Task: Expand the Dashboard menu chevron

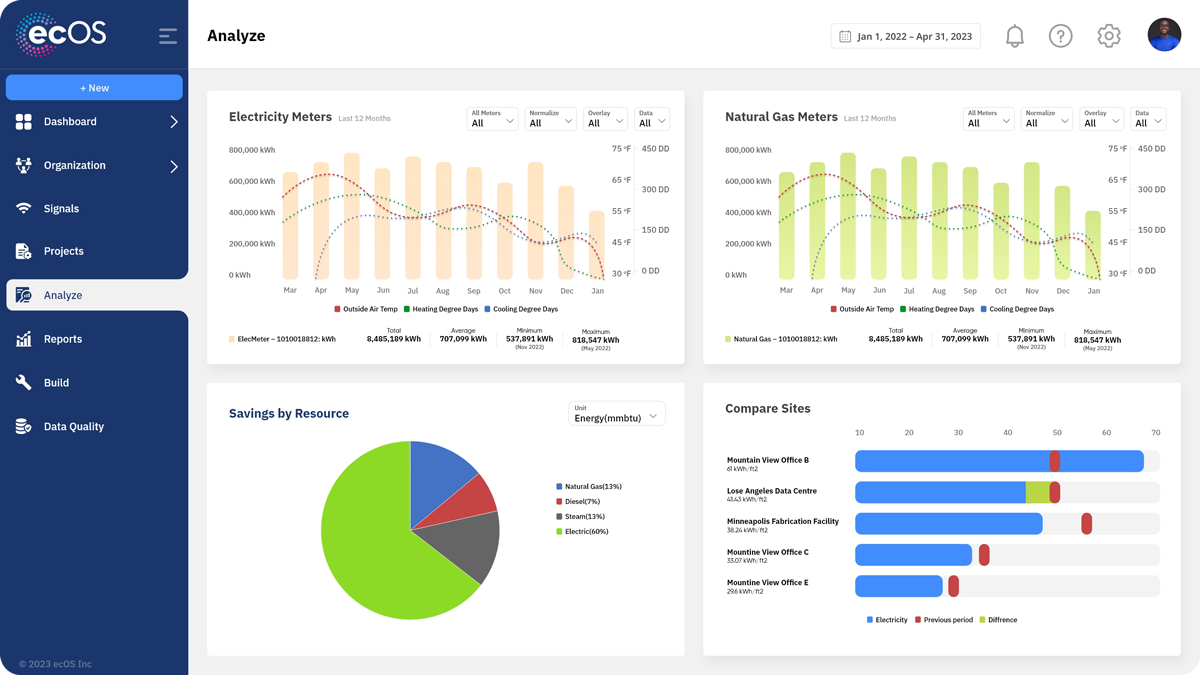Action: (174, 122)
